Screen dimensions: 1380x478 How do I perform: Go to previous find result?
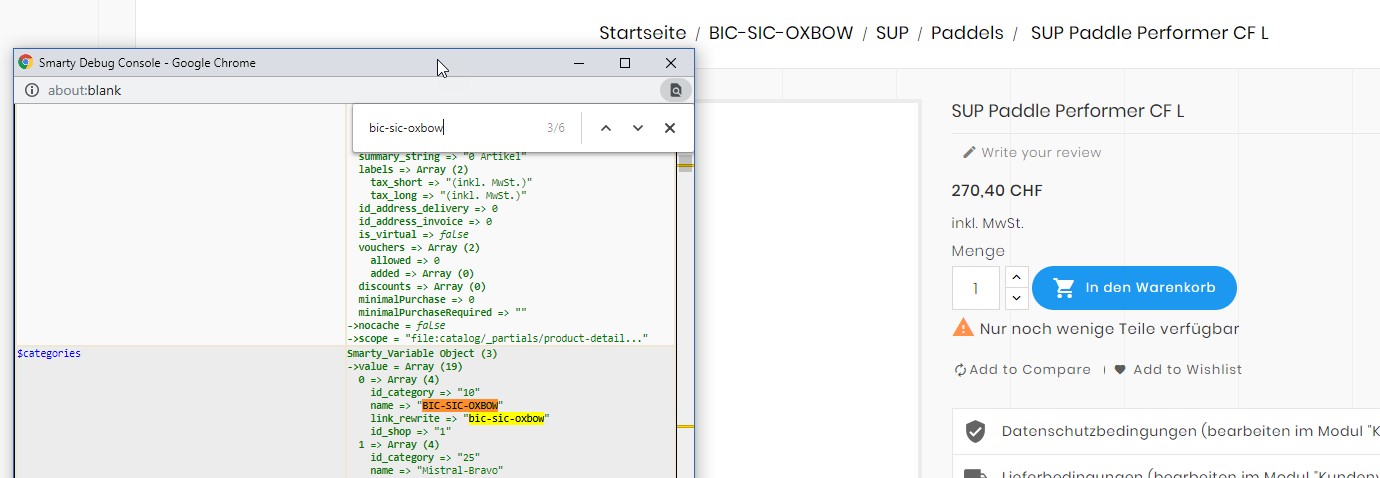tap(605, 128)
